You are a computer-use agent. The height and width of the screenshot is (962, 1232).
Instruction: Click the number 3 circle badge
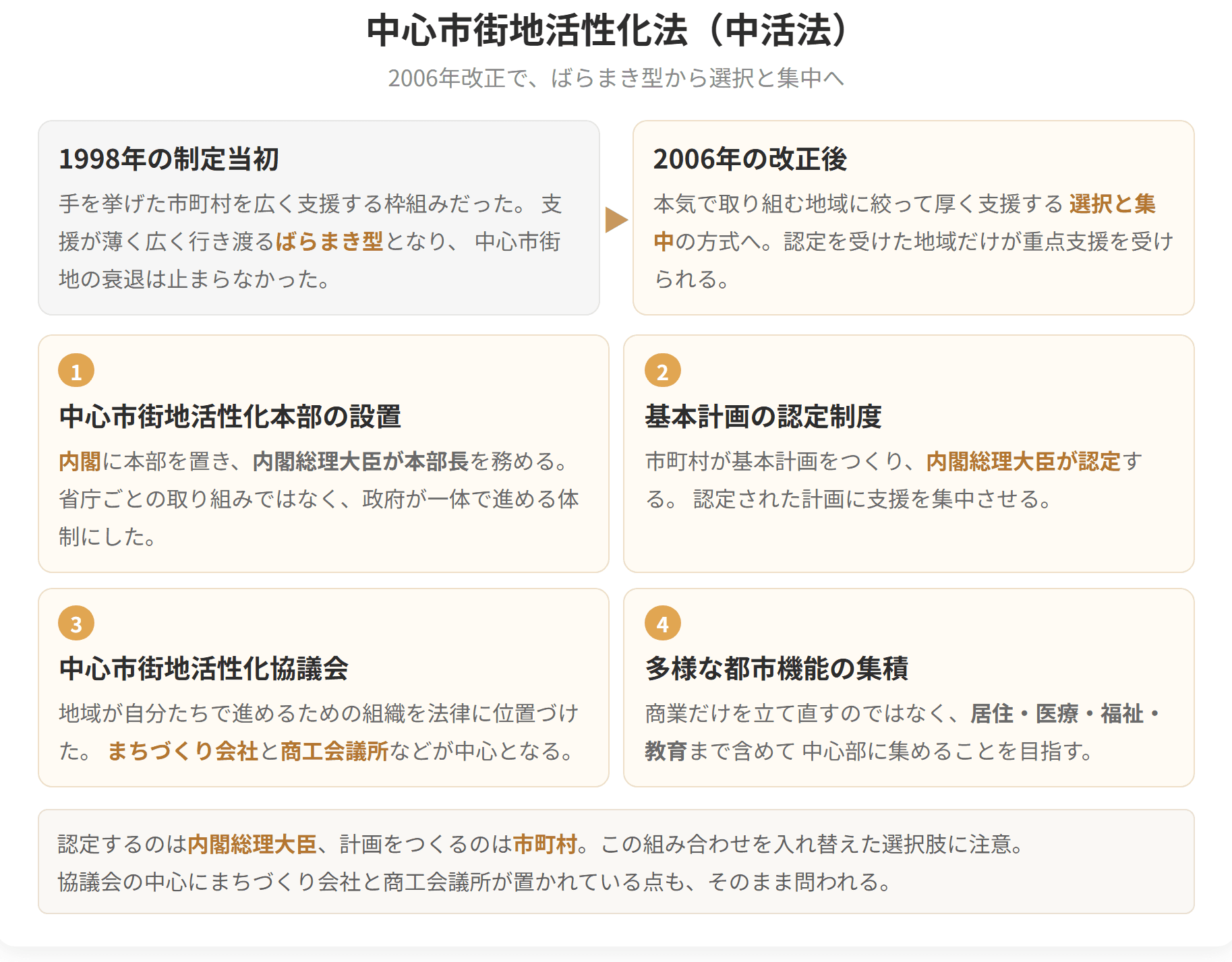click(x=76, y=624)
